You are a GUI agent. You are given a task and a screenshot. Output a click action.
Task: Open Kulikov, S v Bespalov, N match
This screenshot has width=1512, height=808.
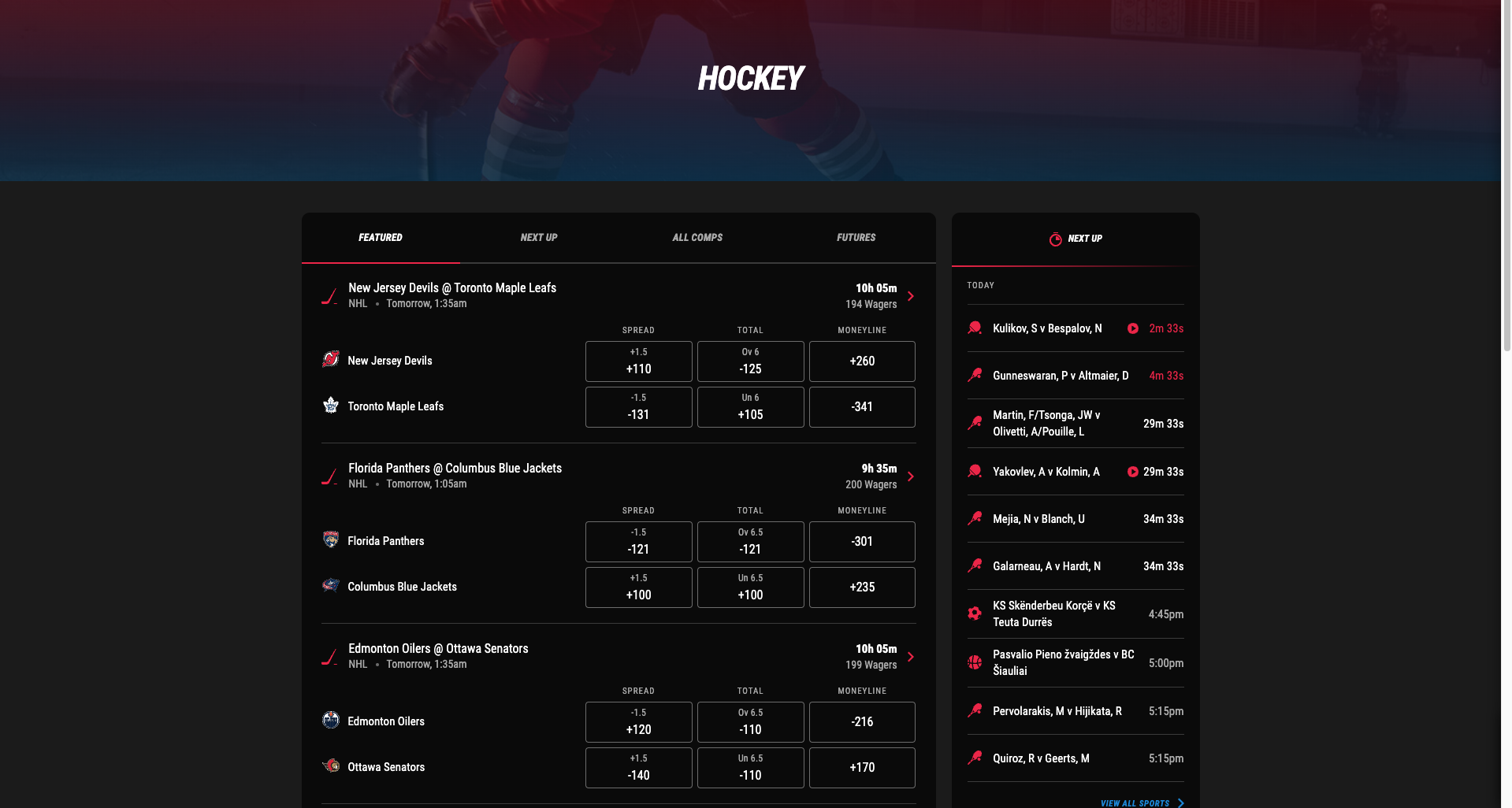pos(1075,328)
